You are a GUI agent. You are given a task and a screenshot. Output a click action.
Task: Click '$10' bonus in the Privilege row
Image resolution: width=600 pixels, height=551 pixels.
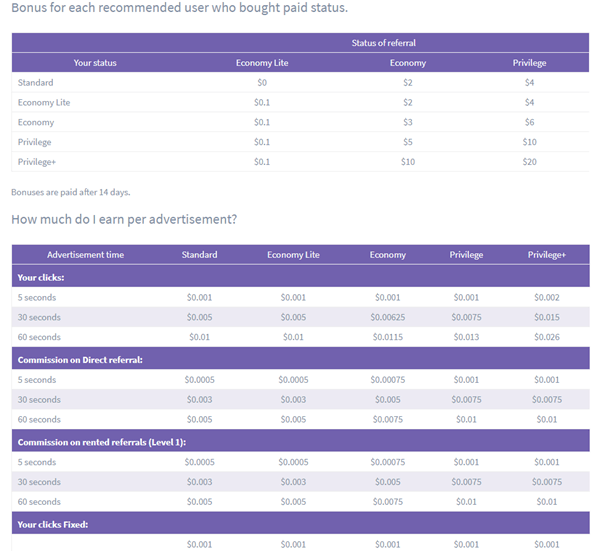(530, 142)
